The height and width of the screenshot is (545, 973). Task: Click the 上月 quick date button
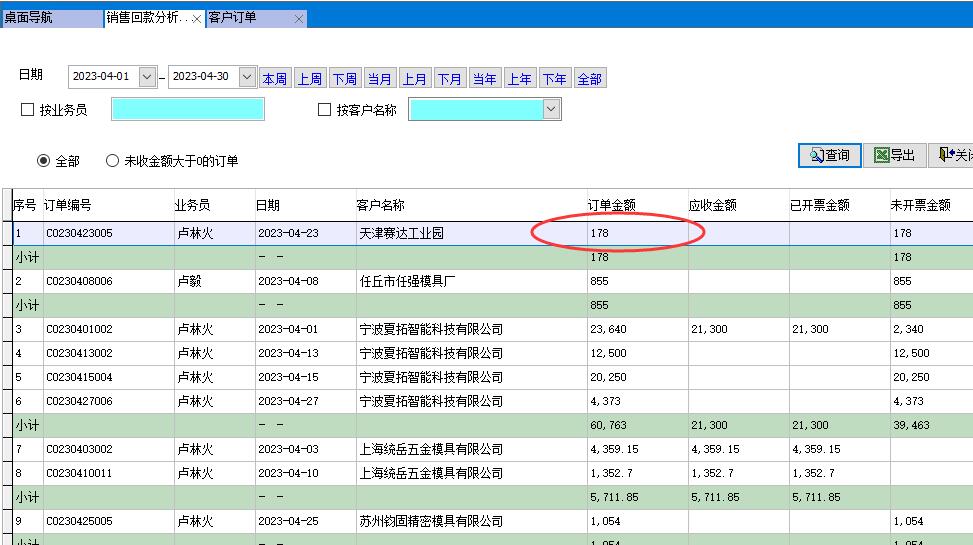pos(414,79)
